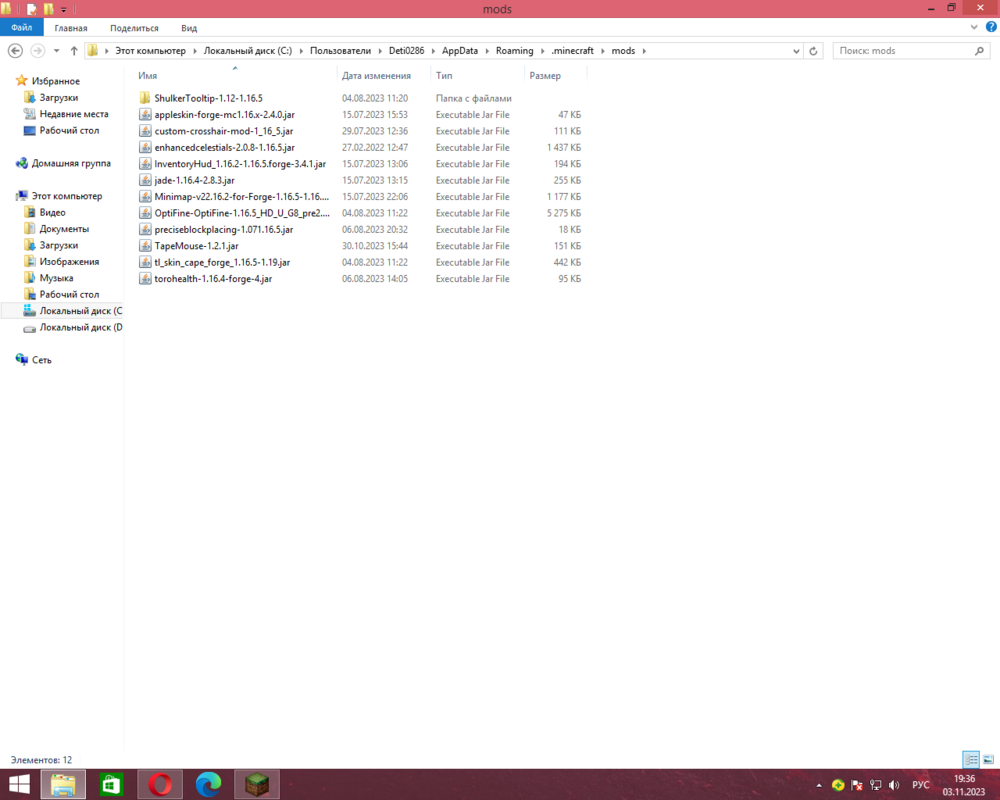This screenshot has height=800, width=1000.
Task: Click the volume speaker tray icon
Action: [x=894, y=785]
